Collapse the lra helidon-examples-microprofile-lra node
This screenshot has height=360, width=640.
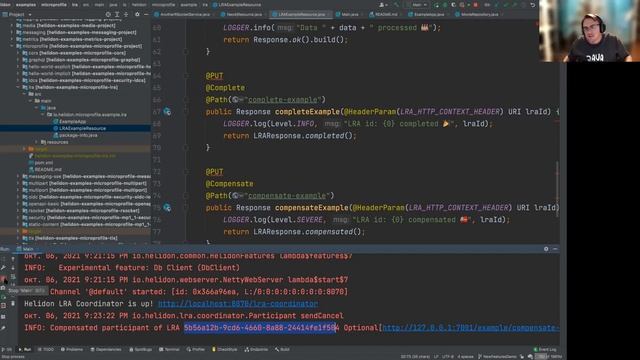click(19, 87)
